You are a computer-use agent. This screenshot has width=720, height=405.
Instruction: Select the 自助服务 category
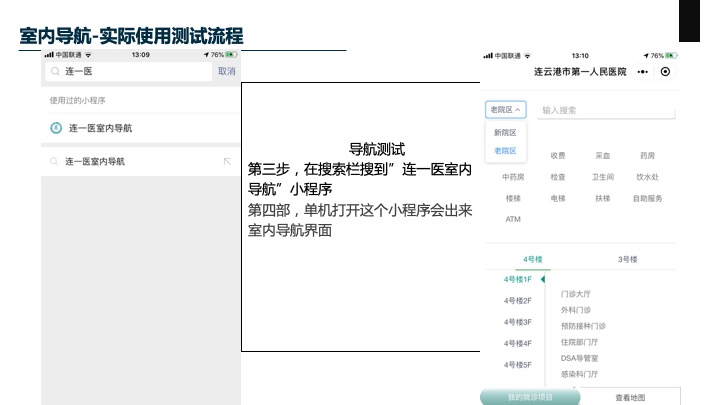coord(647,198)
